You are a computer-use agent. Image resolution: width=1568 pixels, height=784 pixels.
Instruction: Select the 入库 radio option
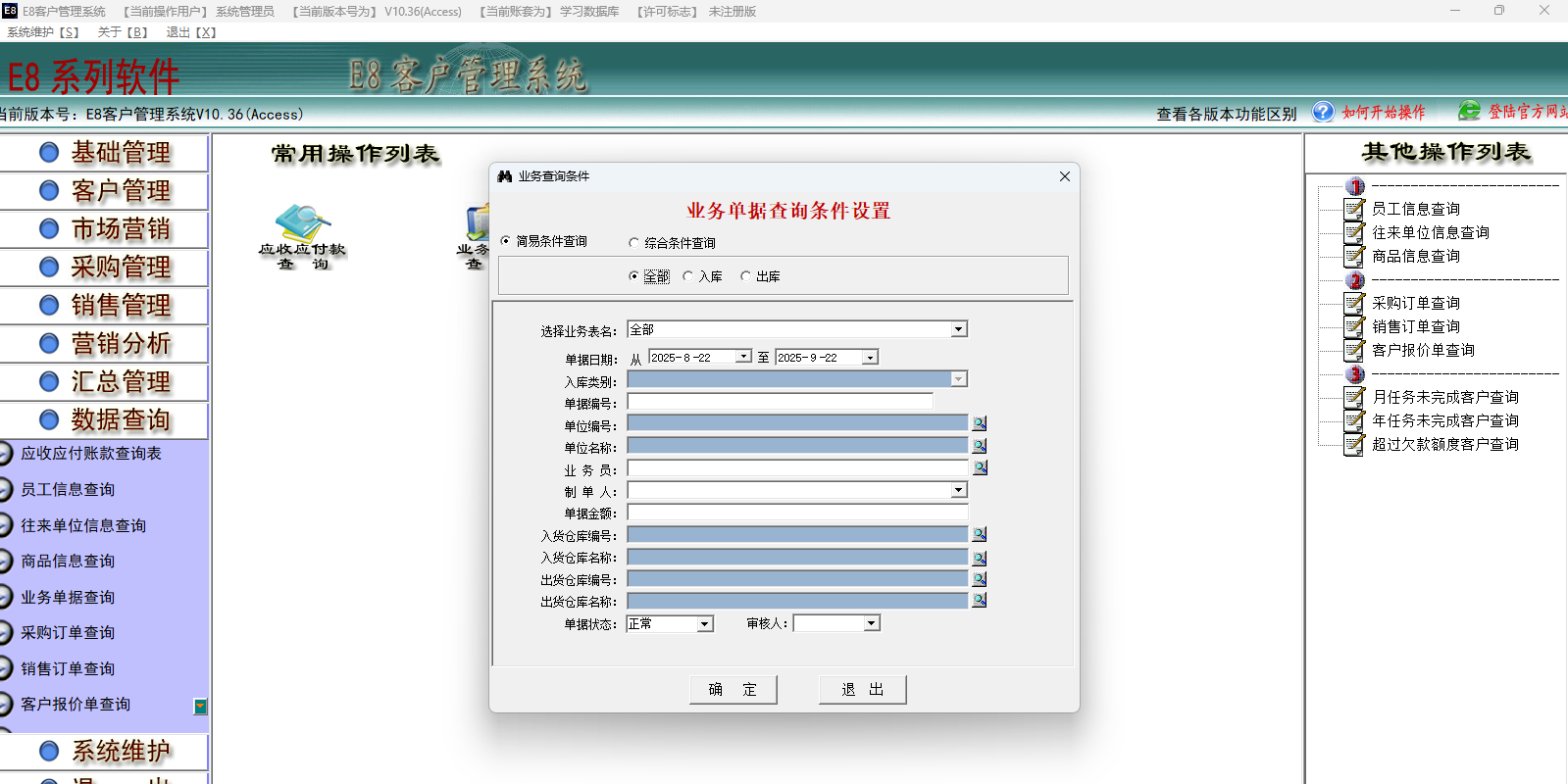tap(688, 276)
